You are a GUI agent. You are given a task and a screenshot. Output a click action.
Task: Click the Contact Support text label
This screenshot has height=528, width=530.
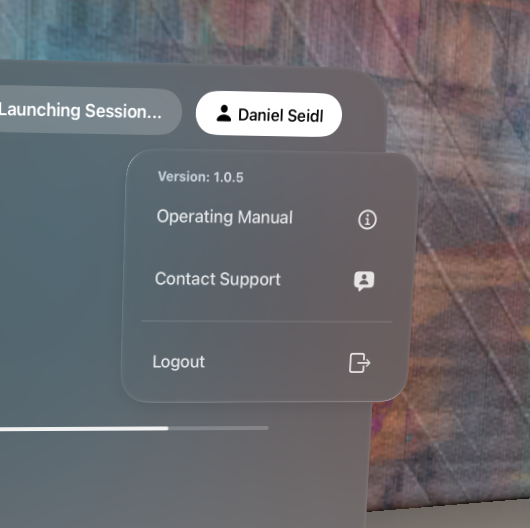click(218, 280)
